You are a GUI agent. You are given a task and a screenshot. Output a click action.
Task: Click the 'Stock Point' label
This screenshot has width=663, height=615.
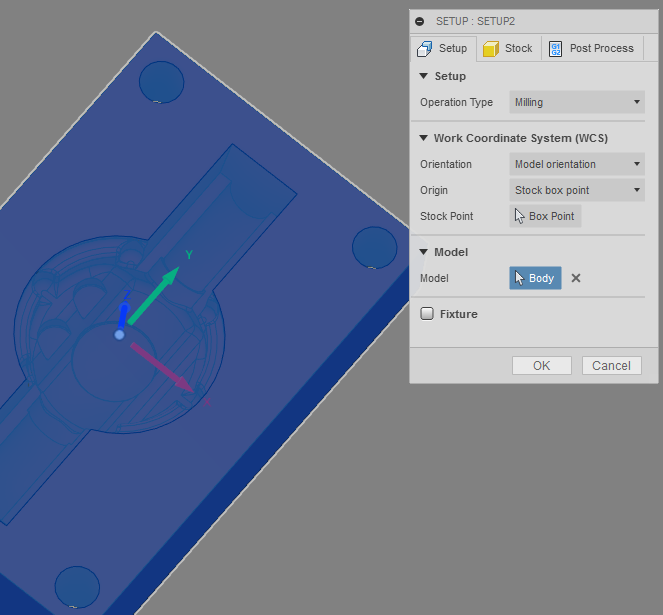click(447, 216)
